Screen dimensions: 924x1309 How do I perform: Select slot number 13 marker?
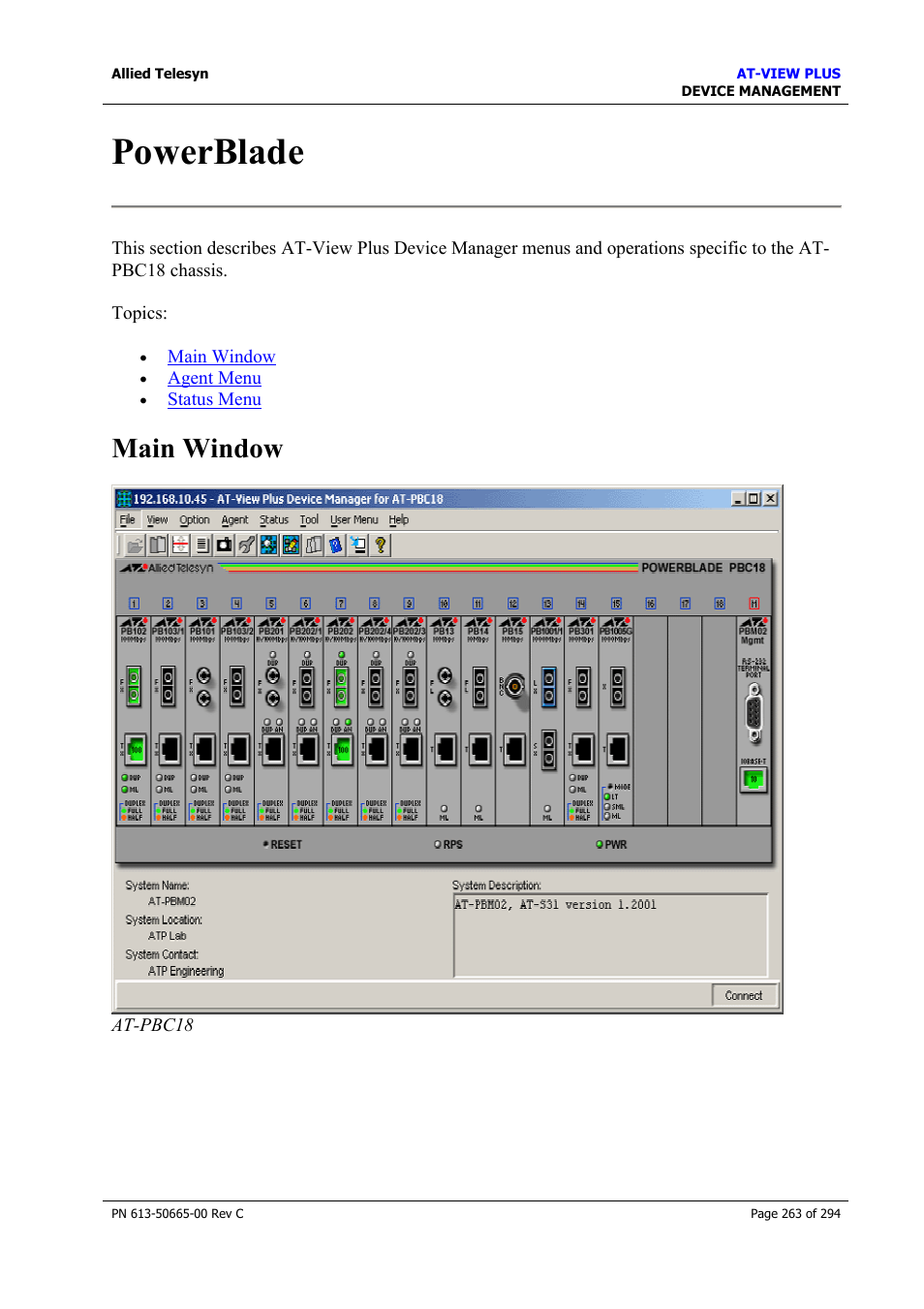pyautogui.click(x=547, y=604)
